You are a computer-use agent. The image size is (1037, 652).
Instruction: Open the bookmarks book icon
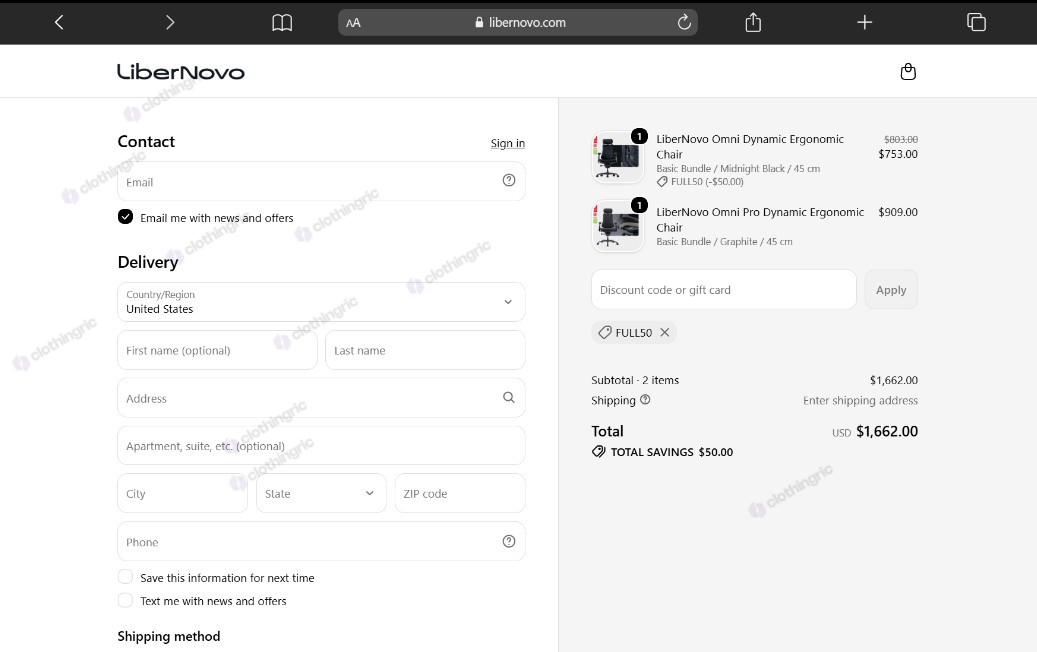coord(282,22)
